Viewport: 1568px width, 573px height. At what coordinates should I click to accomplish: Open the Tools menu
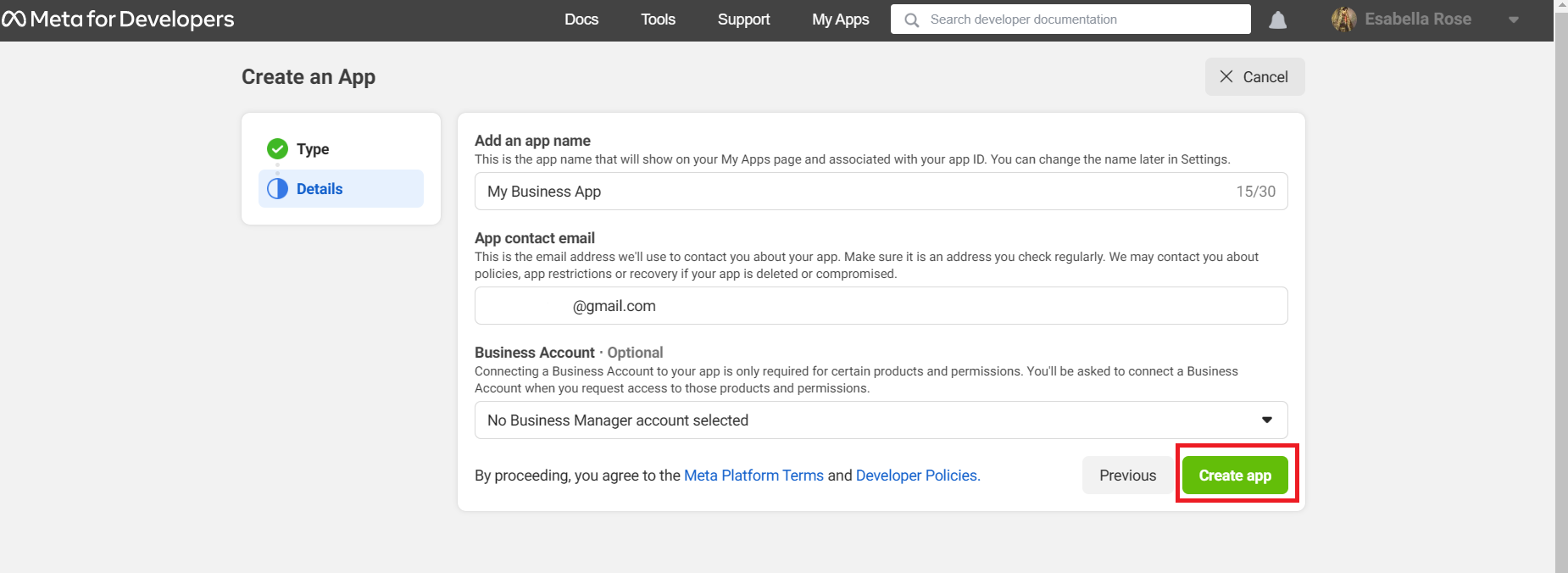pyautogui.click(x=658, y=19)
